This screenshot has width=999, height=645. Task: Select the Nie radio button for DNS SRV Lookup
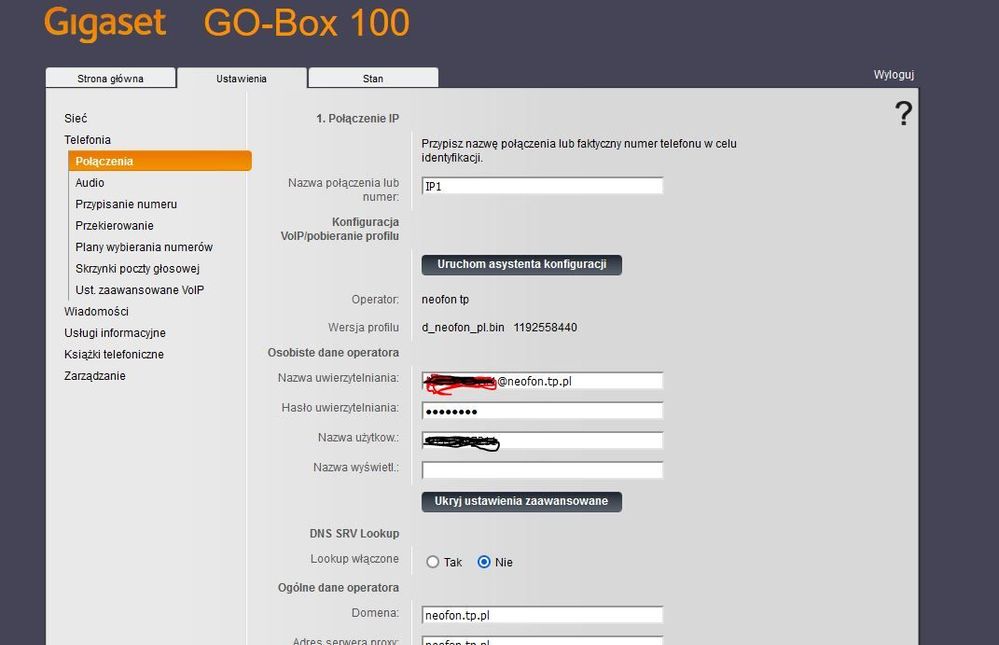pyautogui.click(x=482, y=561)
